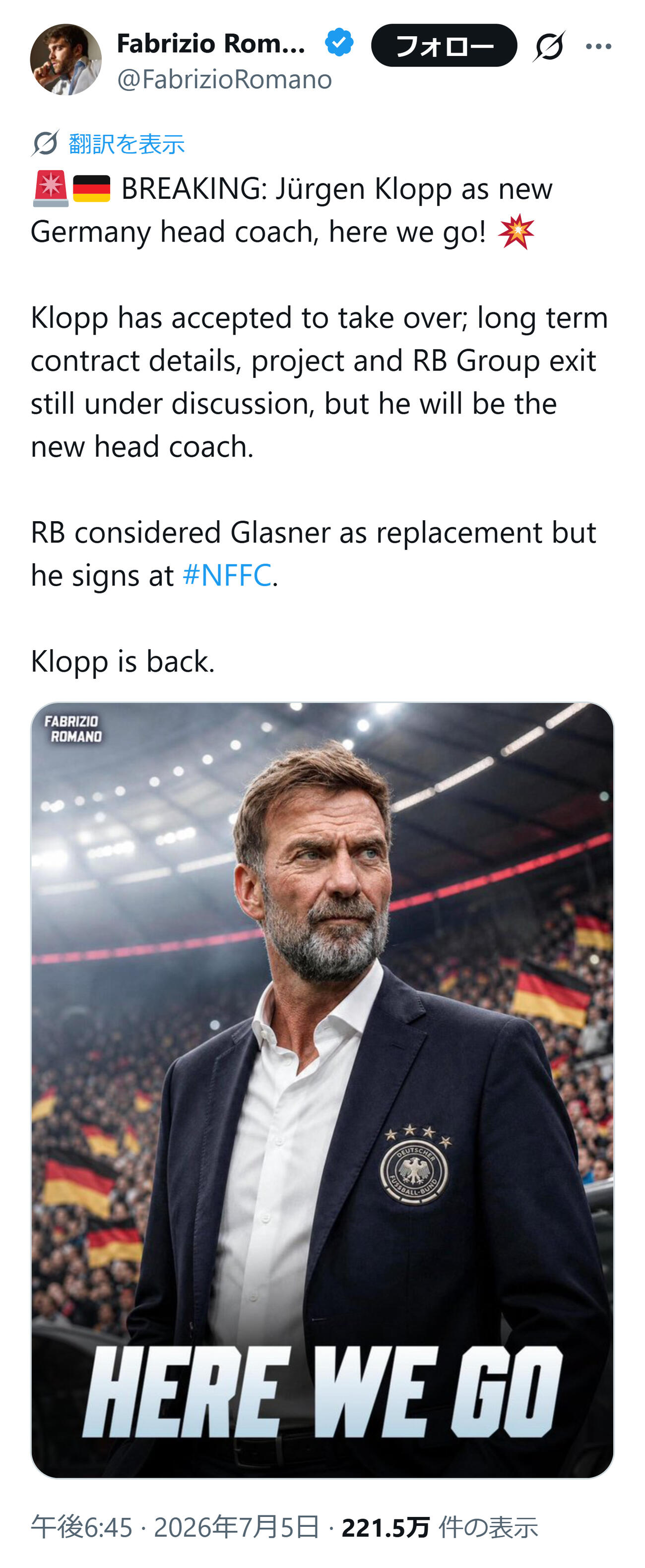Open the Klopp photo attachment
Viewport: 645px width, 1568px height.
pos(322,1090)
